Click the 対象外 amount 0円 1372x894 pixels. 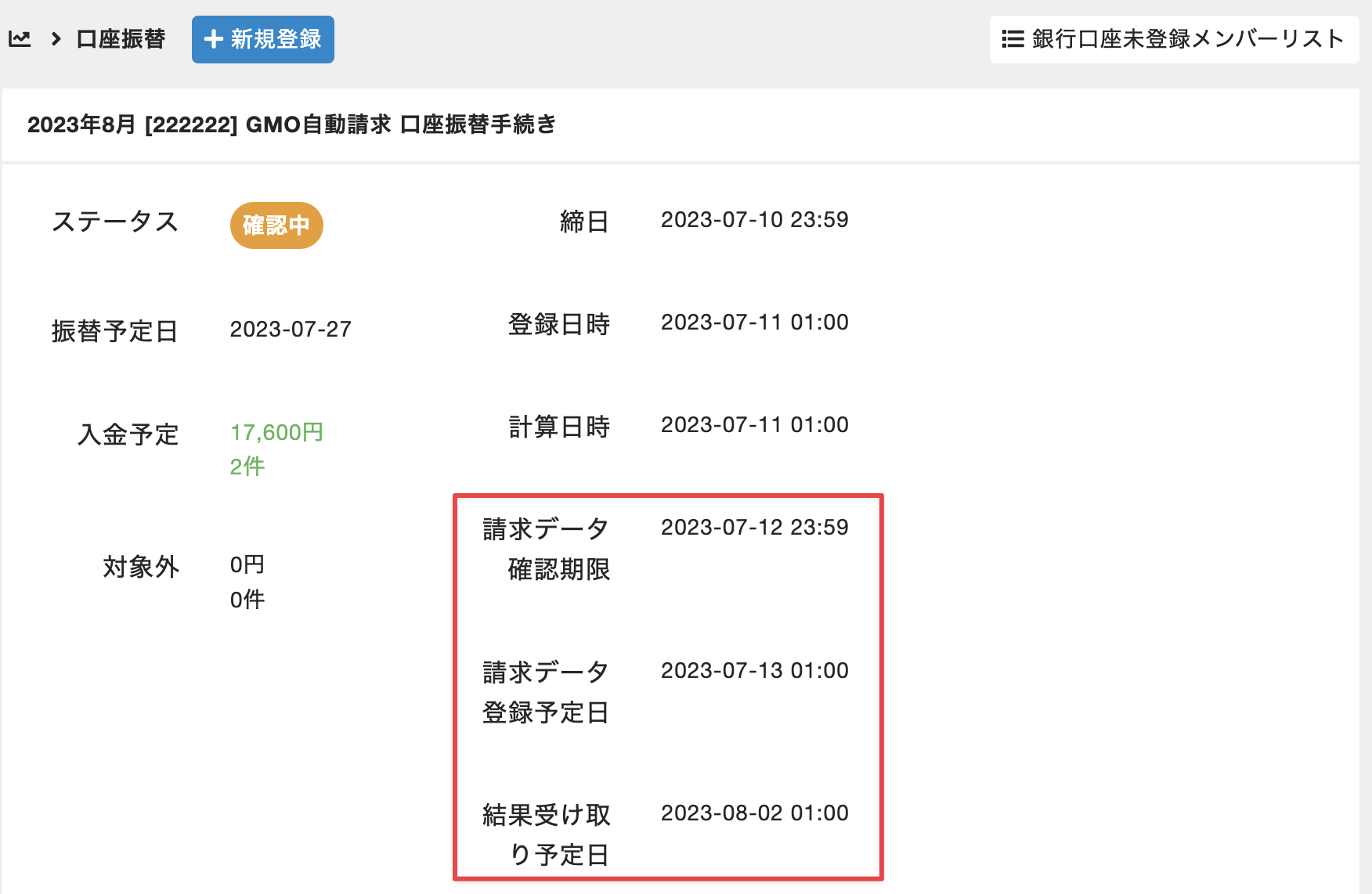click(247, 564)
